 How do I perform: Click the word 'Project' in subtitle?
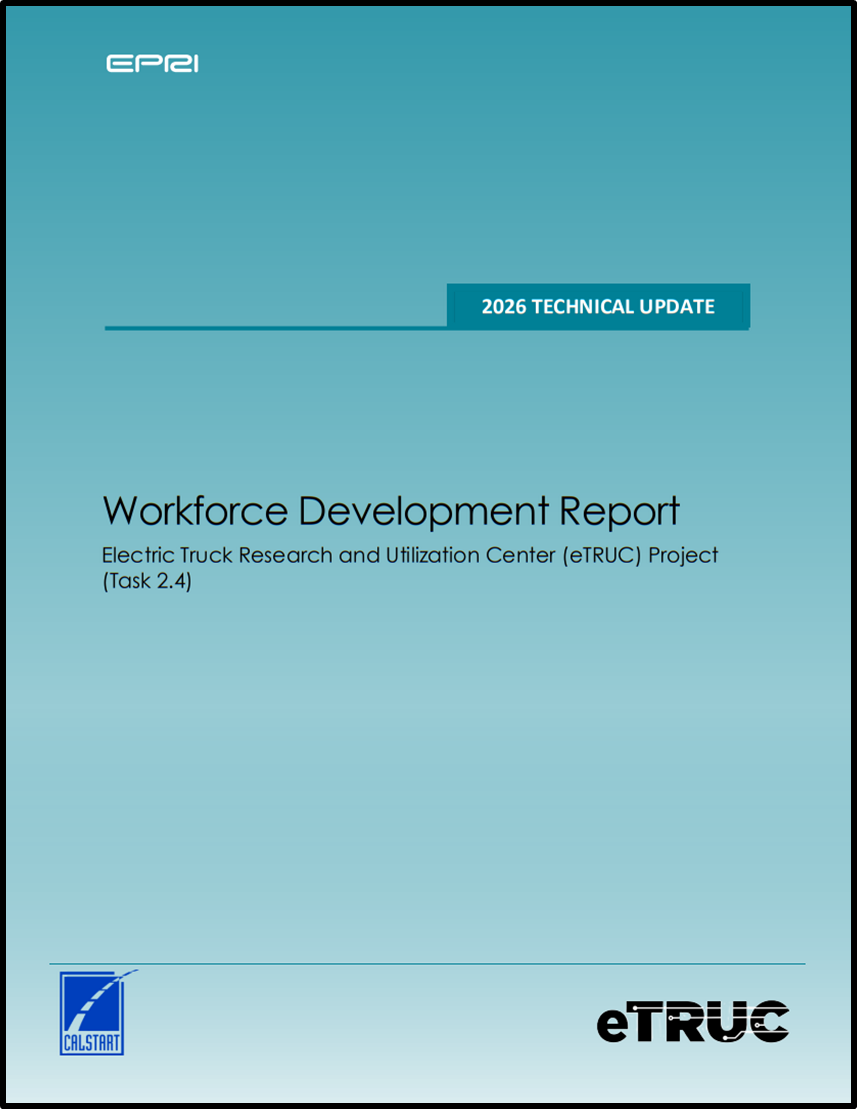pos(683,555)
